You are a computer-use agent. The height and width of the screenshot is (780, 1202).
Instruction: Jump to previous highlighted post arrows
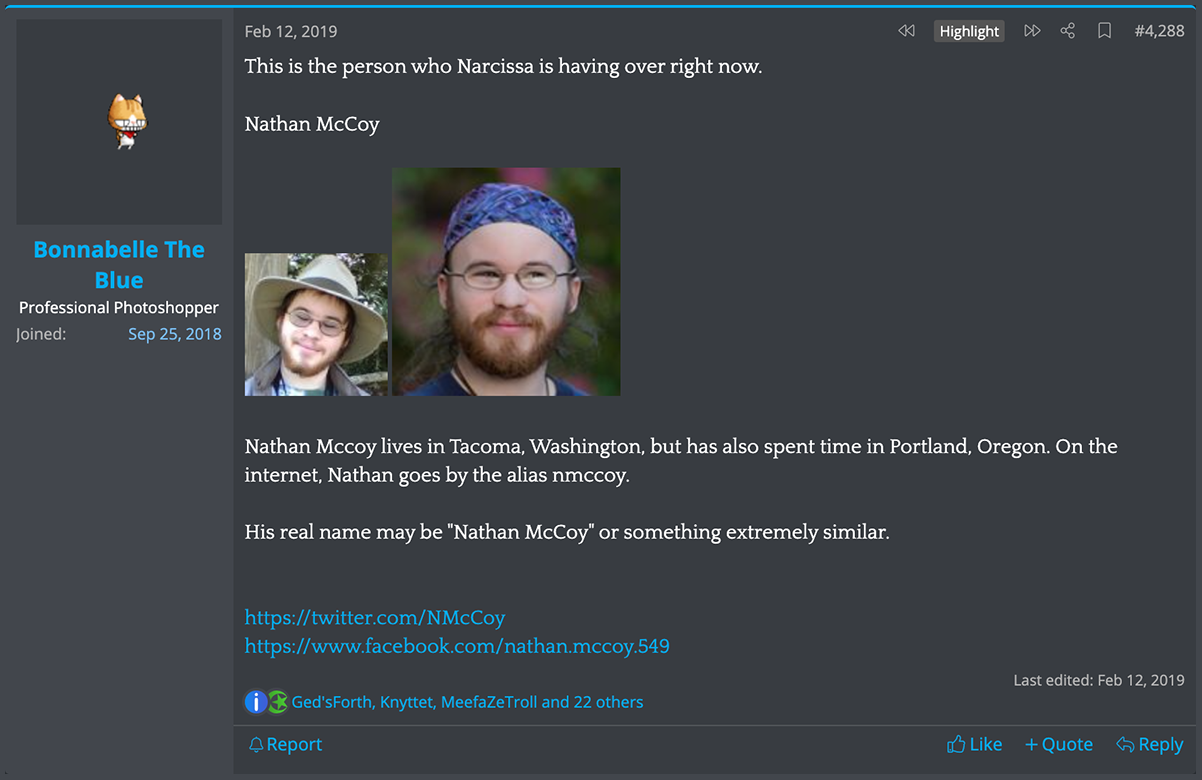click(x=906, y=31)
